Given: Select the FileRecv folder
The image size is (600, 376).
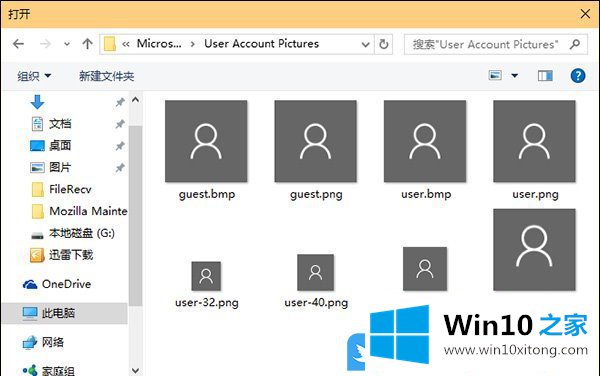Looking at the screenshot, I should [70, 189].
